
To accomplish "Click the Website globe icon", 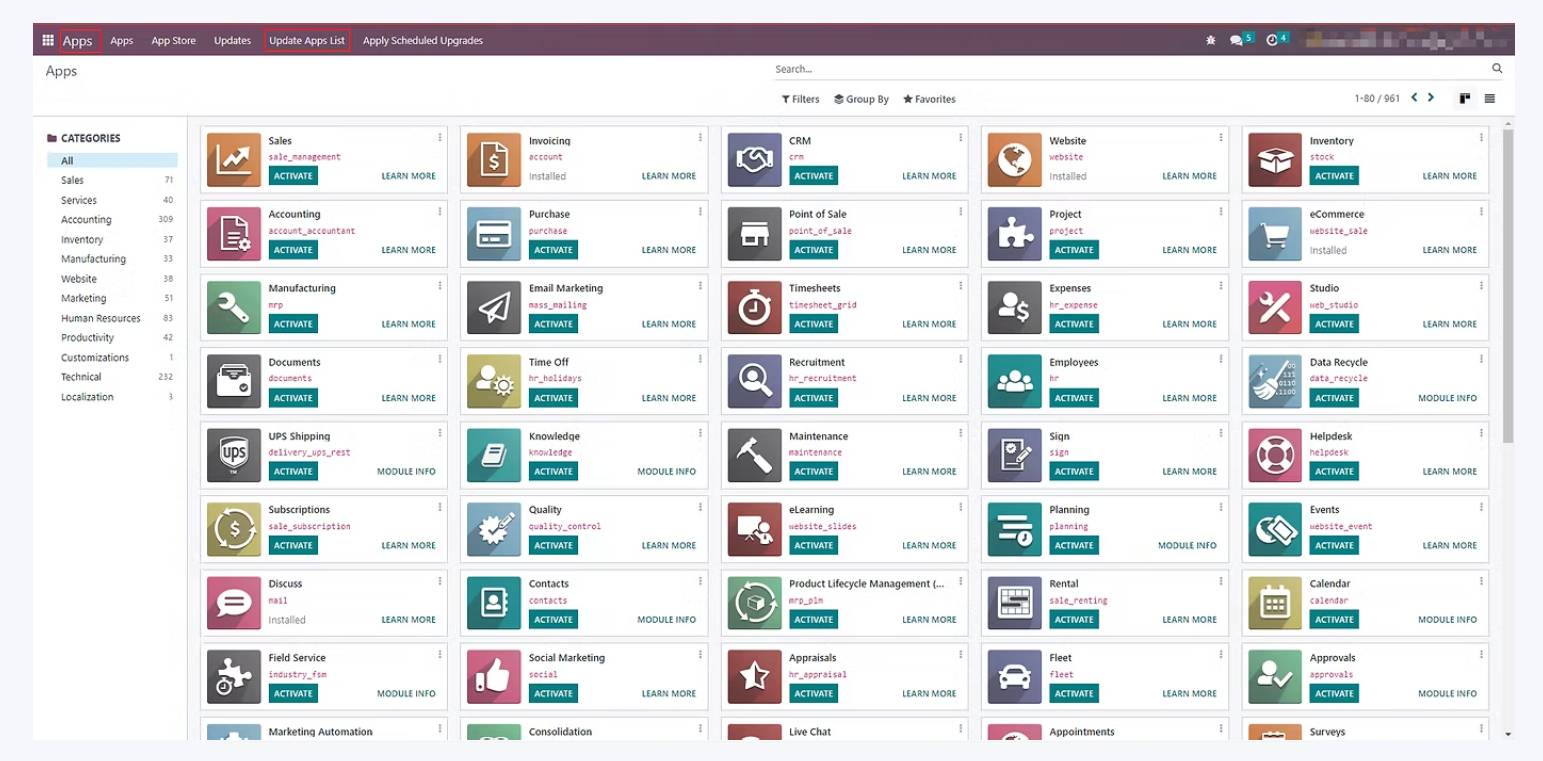I will tap(1015, 160).
